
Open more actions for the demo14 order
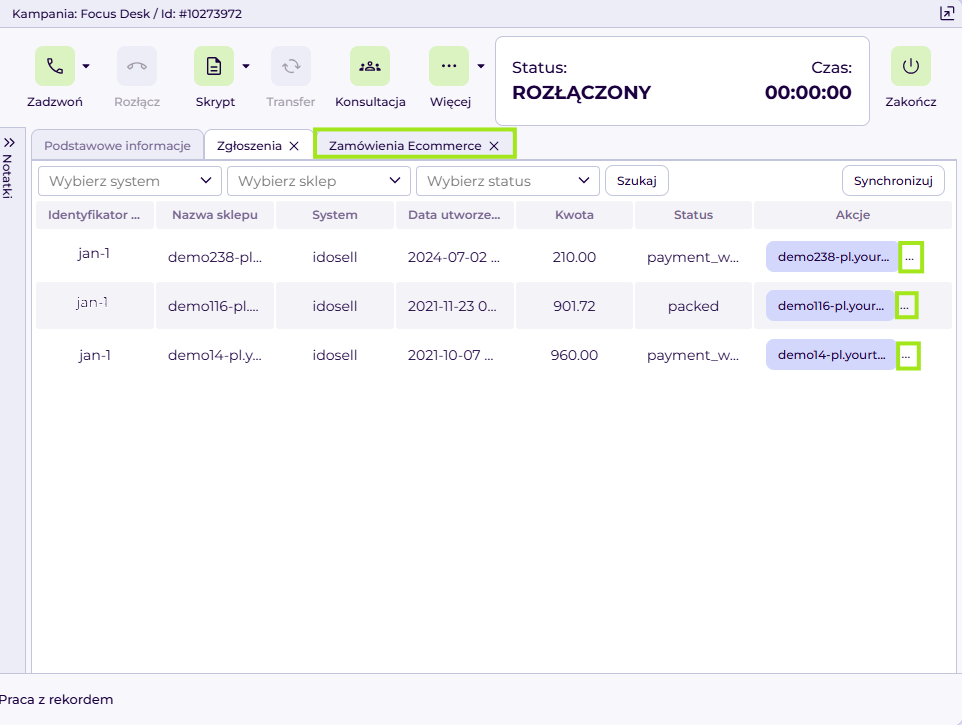(907, 356)
